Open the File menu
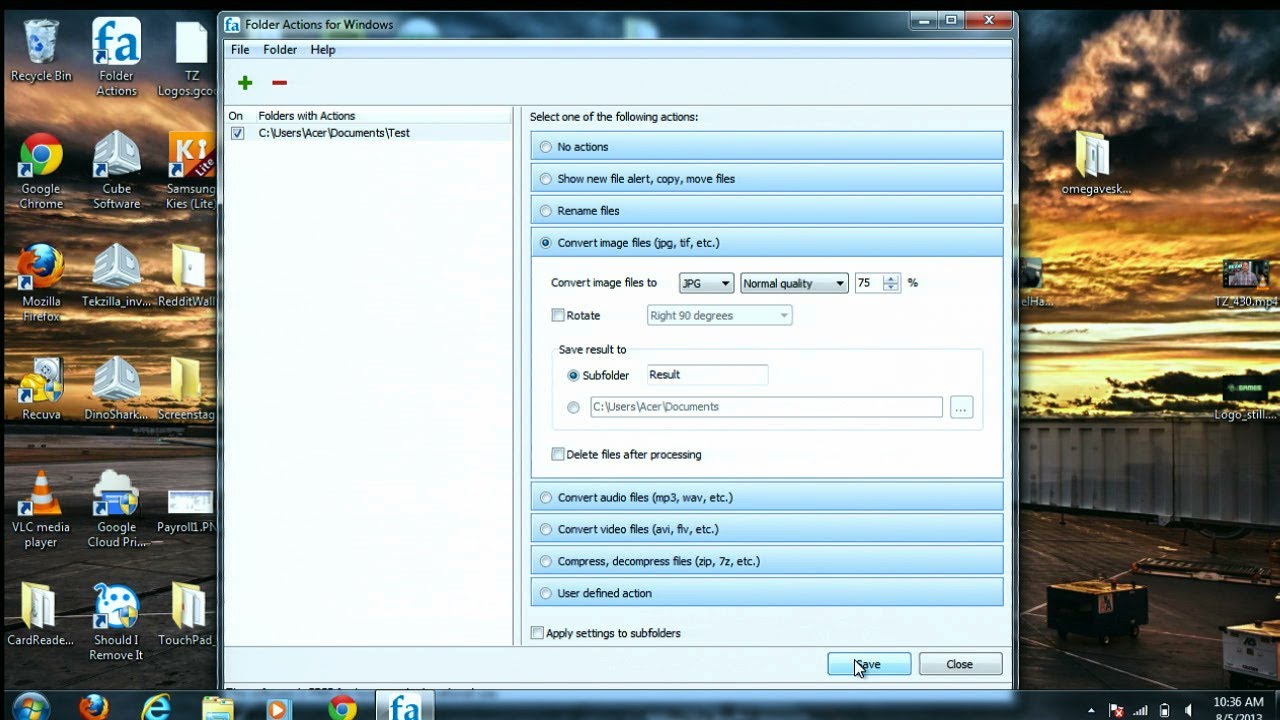Image resolution: width=1280 pixels, height=720 pixels. pos(240,49)
